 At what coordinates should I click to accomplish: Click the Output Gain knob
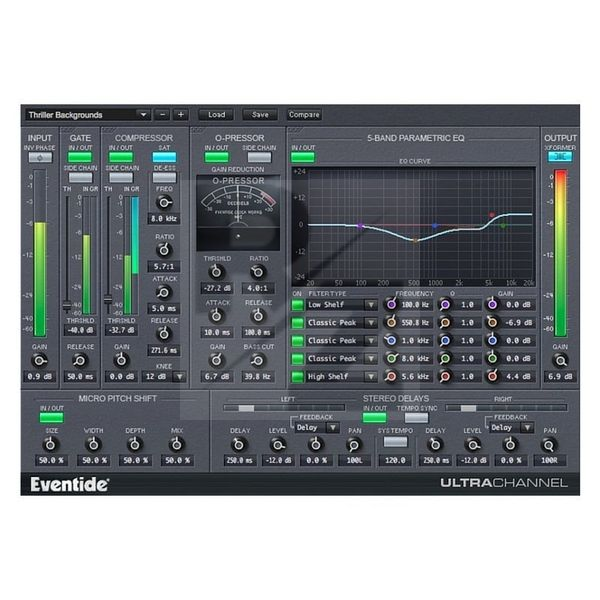click(561, 360)
